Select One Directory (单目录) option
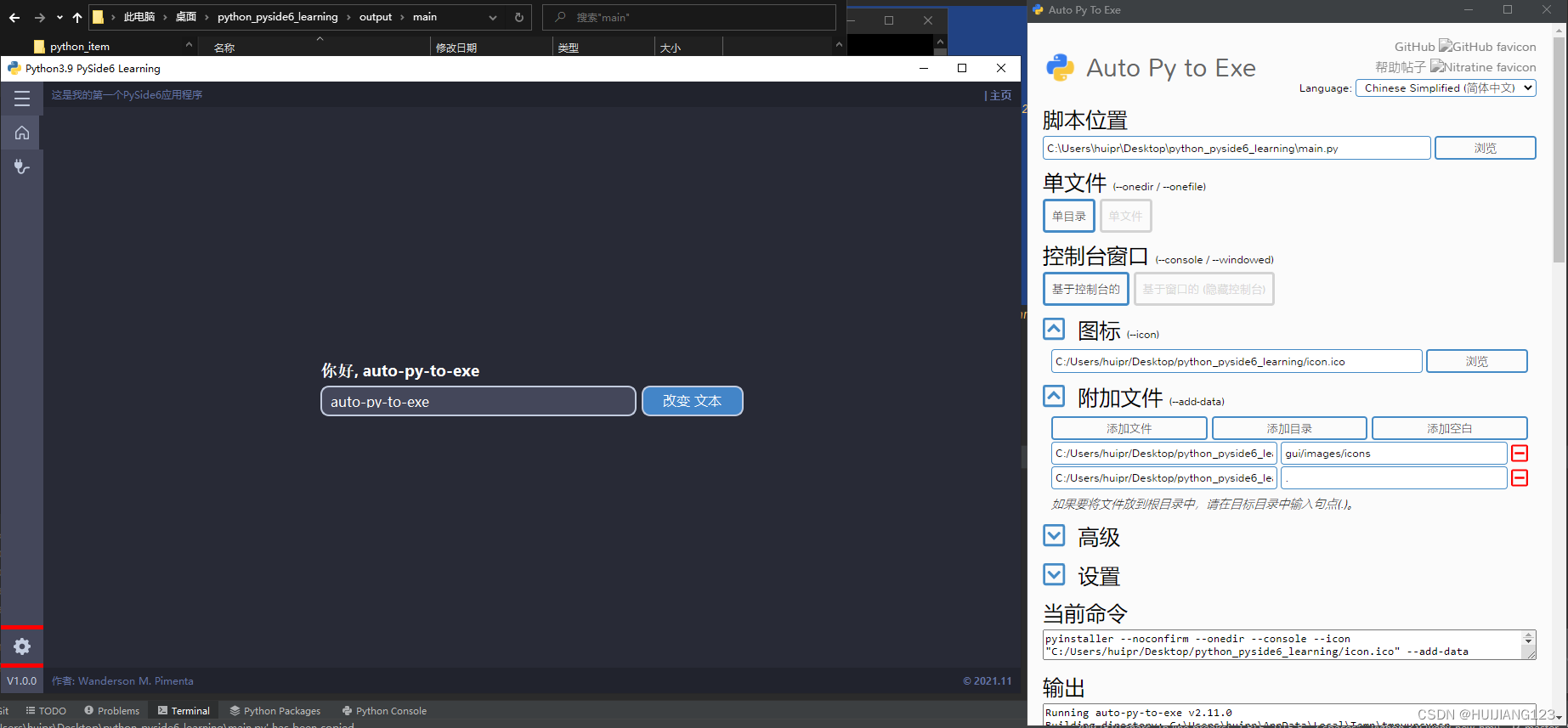Image resolution: width=1568 pixels, height=728 pixels. [x=1069, y=216]
